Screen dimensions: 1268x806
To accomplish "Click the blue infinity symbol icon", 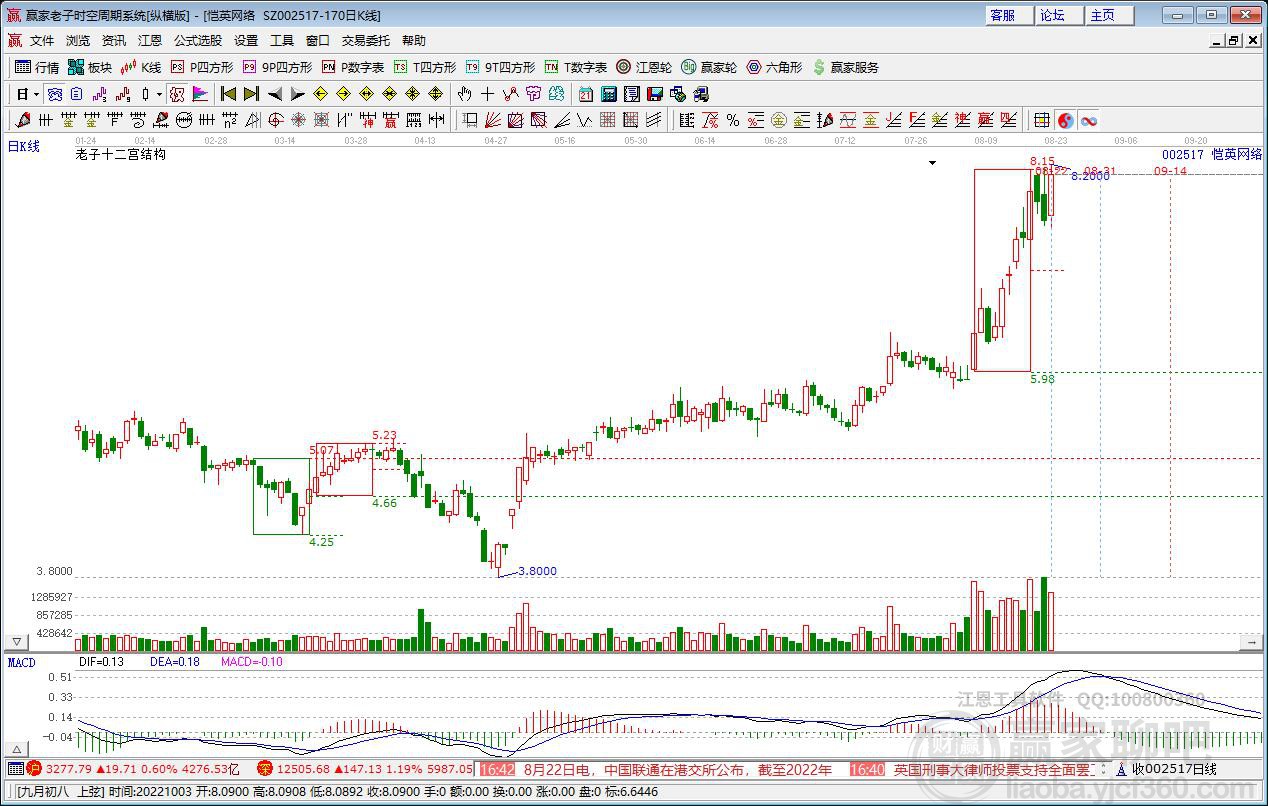I will coord(1089,120).
